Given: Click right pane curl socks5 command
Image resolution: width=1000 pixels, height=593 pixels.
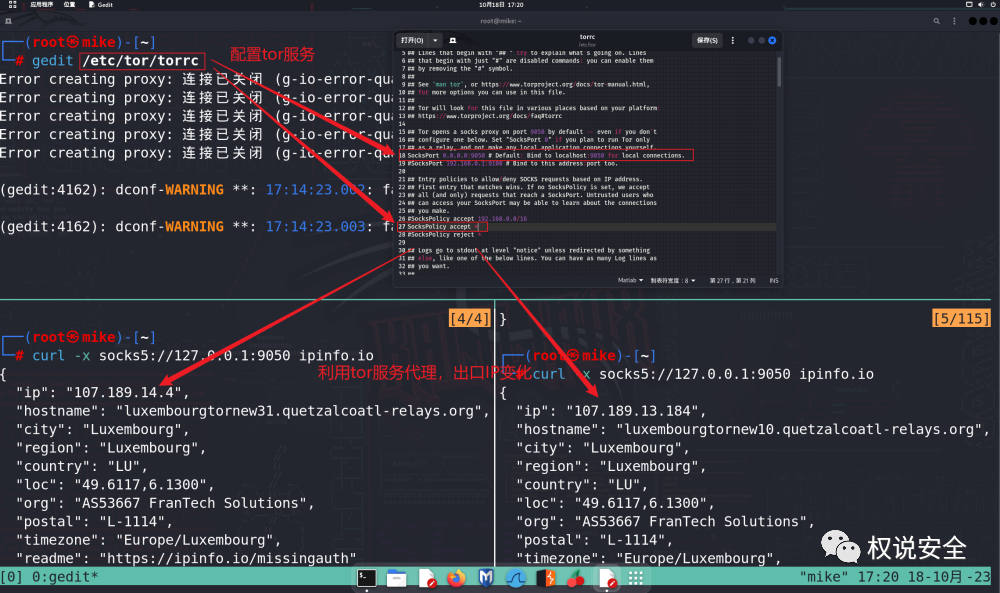Looking at the screenshot, I should pos(703,374).
